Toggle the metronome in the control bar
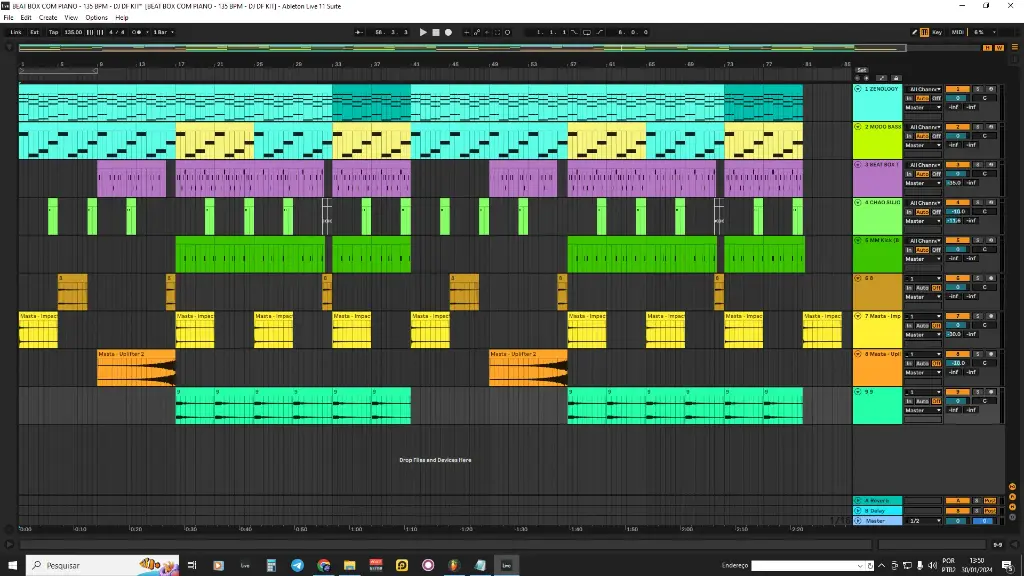This screenshot has width=1024, height=576. [136, 32]
